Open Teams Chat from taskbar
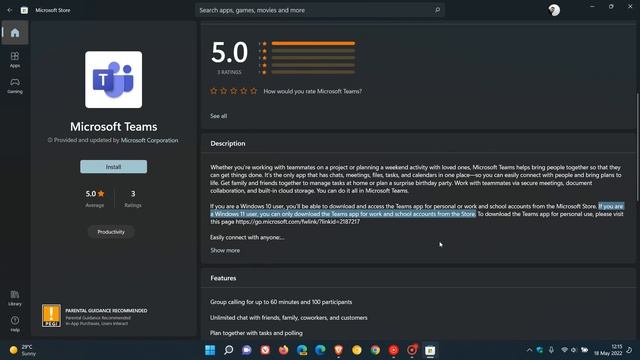640x360 pixels. [247, 350]
